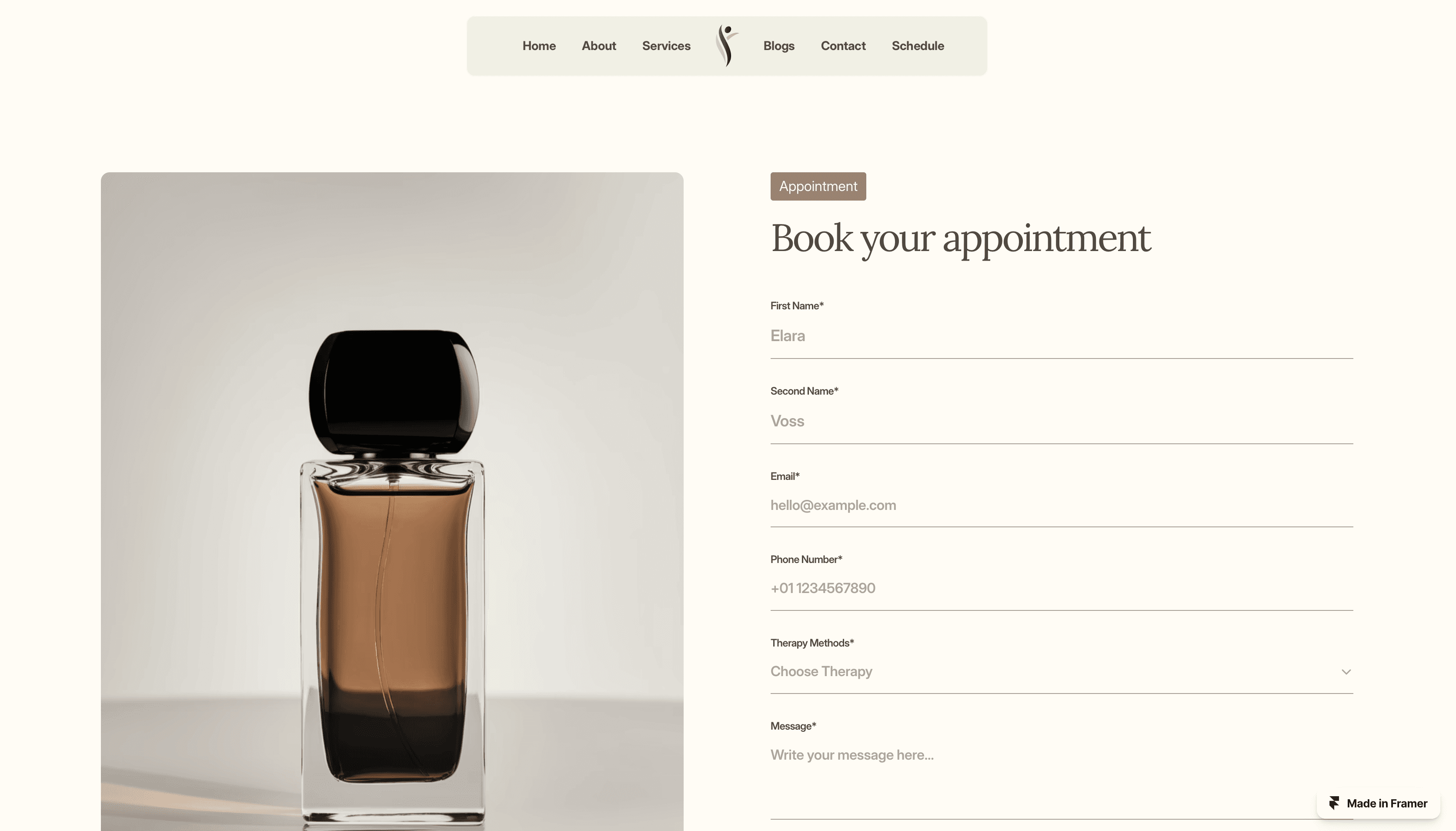Image resolution: width=1456 pixels, height=831 pixels.
Task: Open the Choose Therapy dropdown
Action: click(1062, 672)
